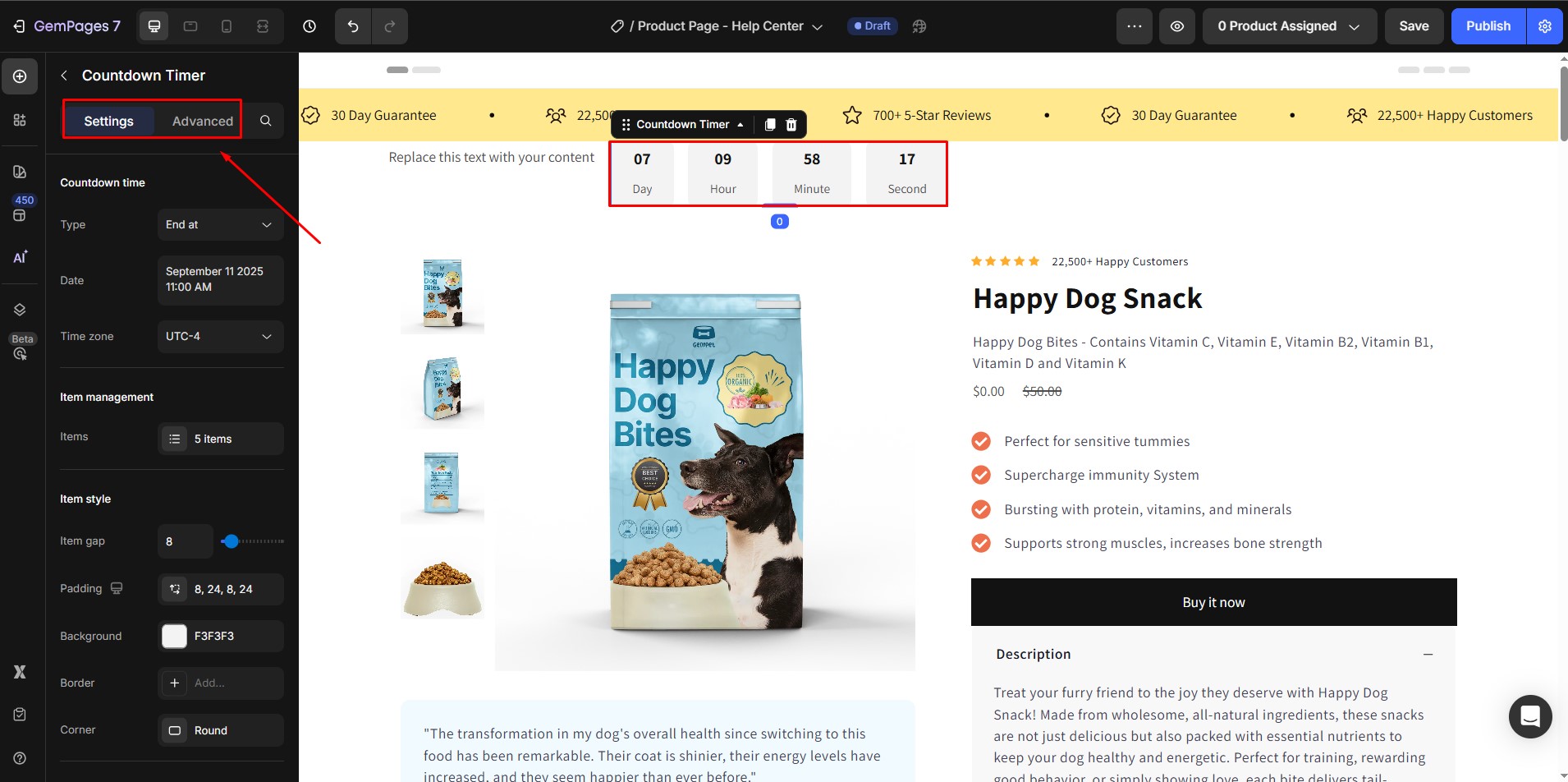Image resolution: width=1568 pixels, height=782 pixels.
Task: Open the Background F3F3F3 color swatch
Action: coord(175,637)
